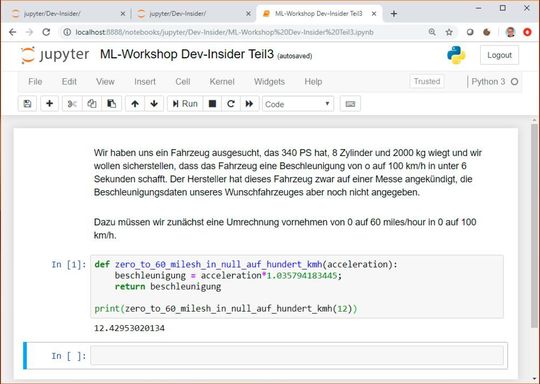The image size is (540, 384).
Task: Bookmark this page with star icon
Action: [x=449, y=32]
